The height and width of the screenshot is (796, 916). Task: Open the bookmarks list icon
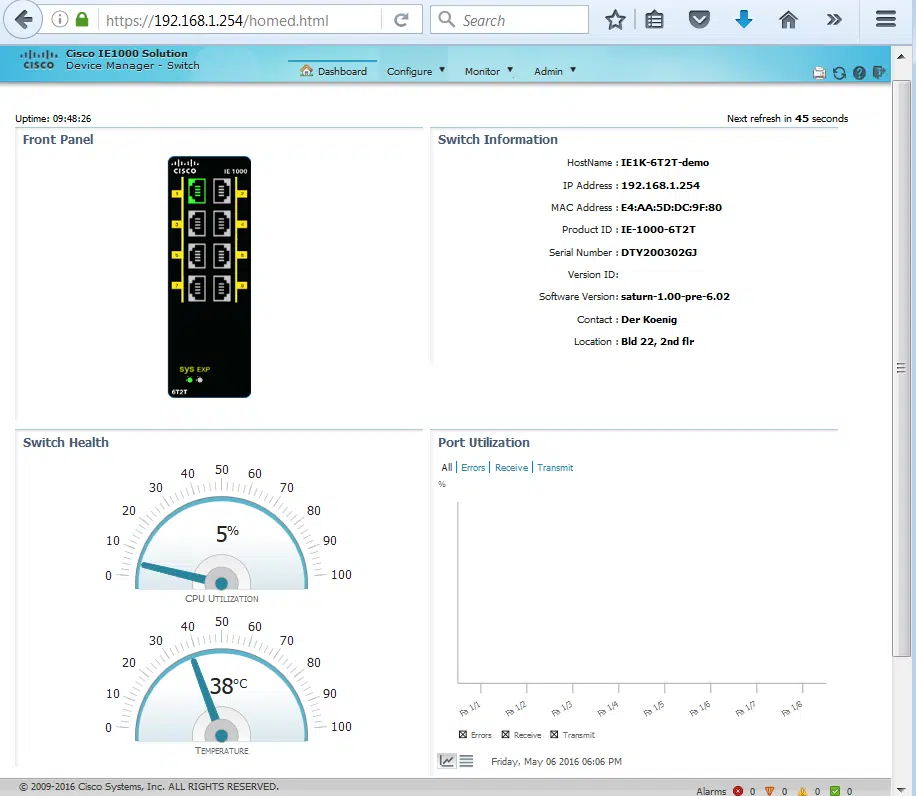tap(654, 20)
